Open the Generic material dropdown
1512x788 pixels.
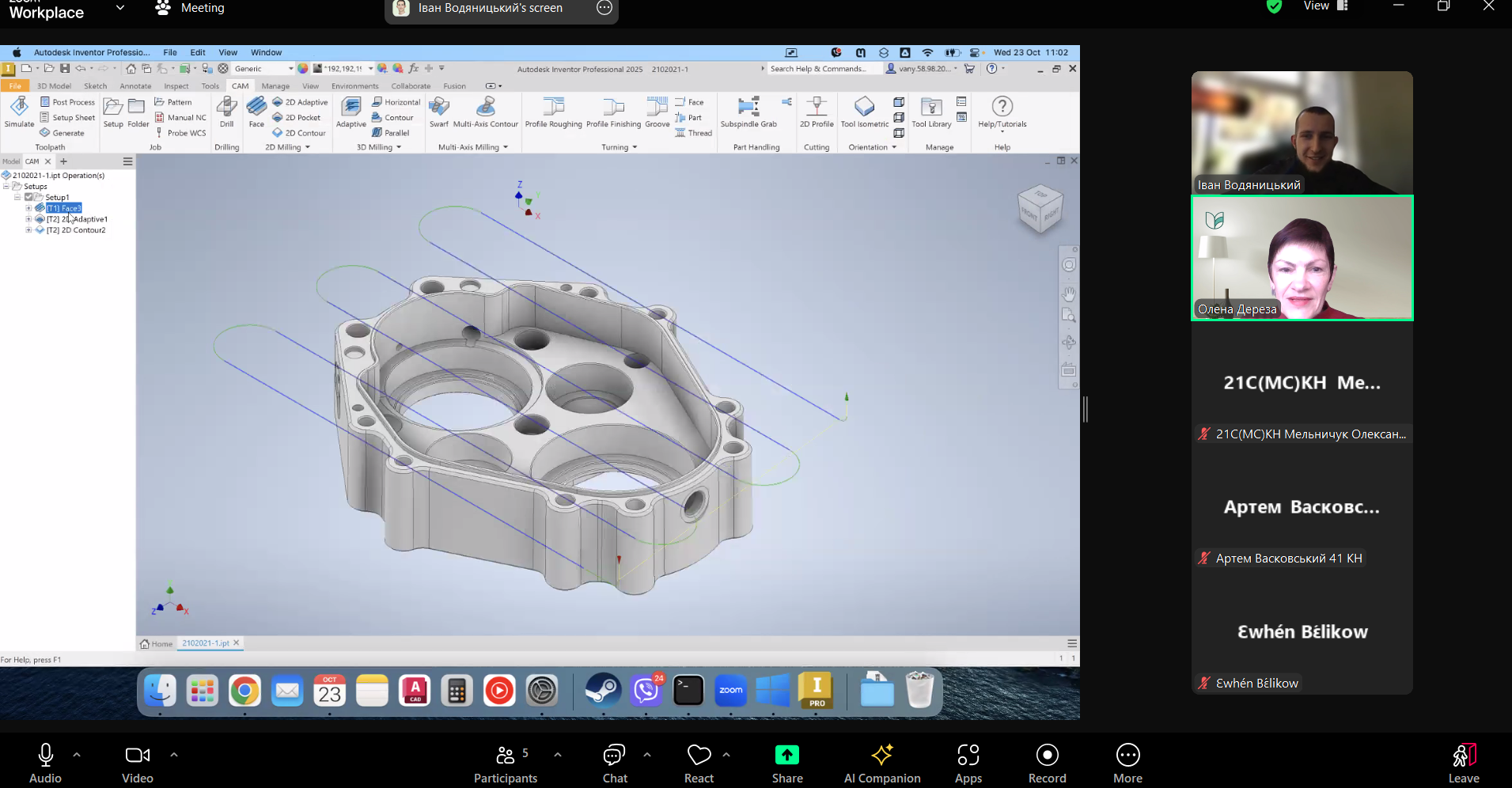pyautogui.click(x=290, y=69)
